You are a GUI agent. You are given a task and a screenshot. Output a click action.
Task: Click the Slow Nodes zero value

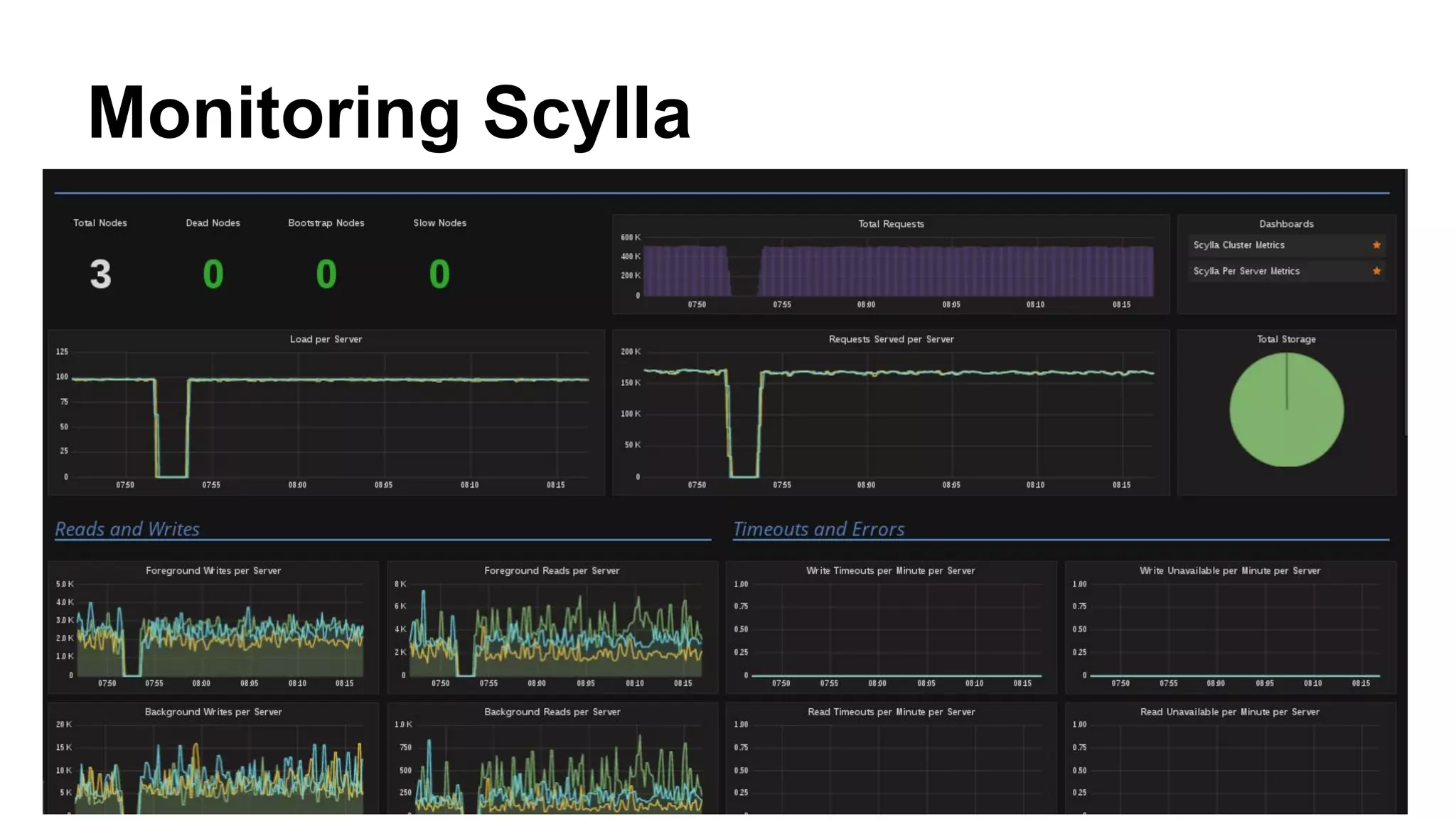[439, 274]
